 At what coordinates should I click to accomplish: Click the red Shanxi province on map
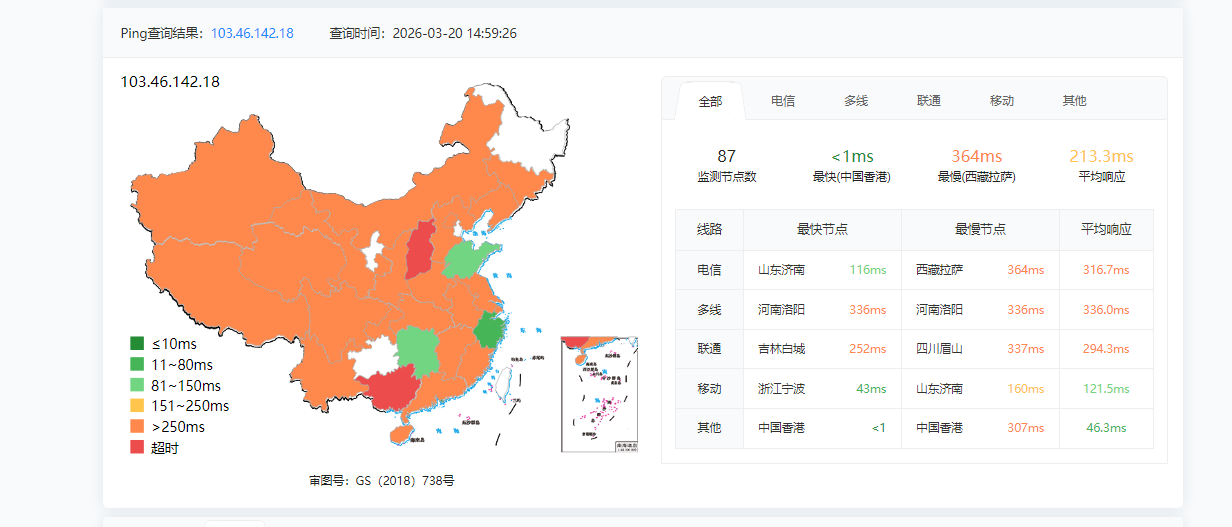(x=420, y=250)
